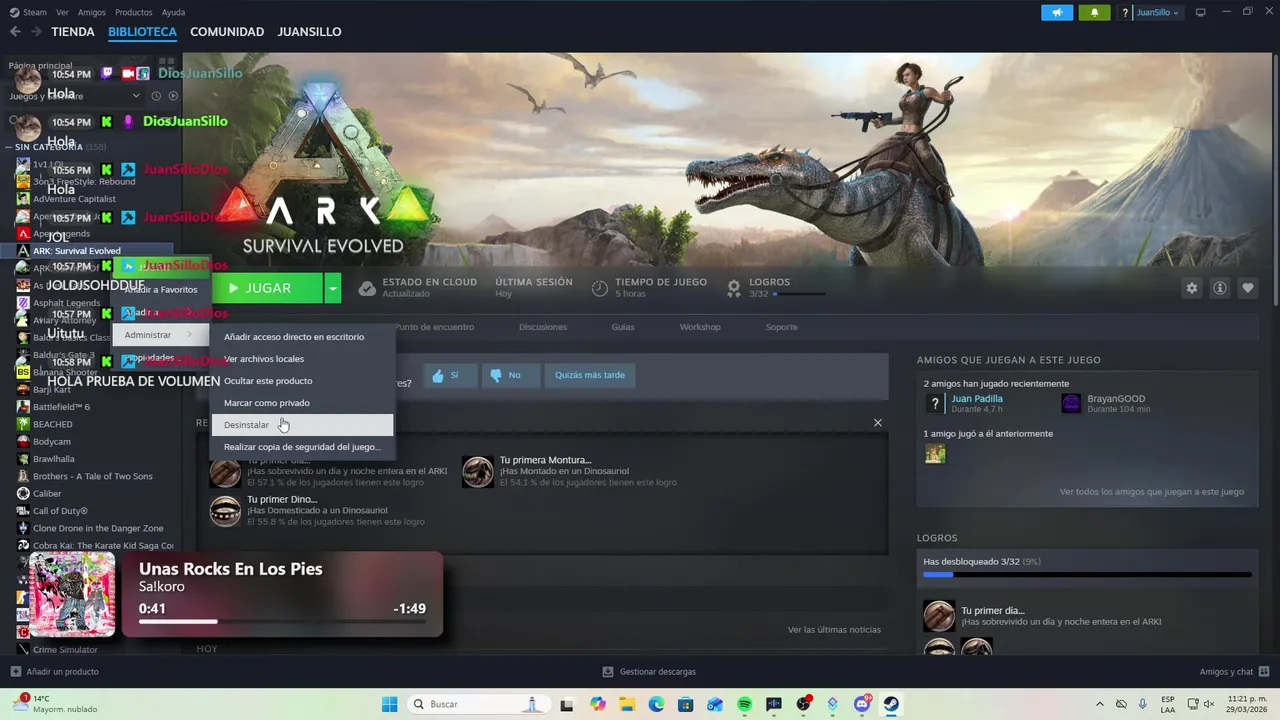Click Juan Padilla friend avatar
Viewport: 1280px width, 720px height.
[x=934, y=403]
